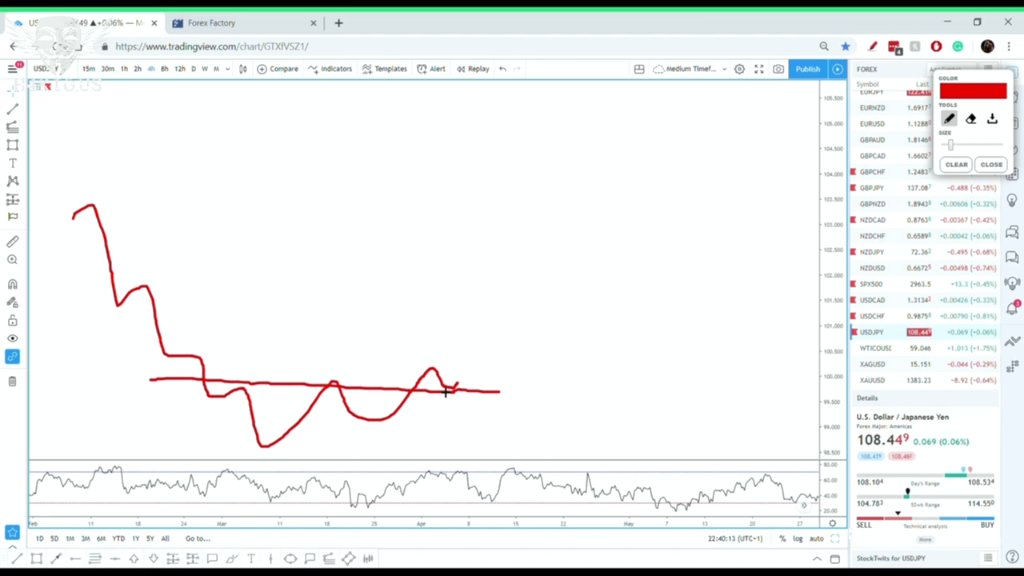
Task: Set date range to All
Action: click(x=165, y=539)
